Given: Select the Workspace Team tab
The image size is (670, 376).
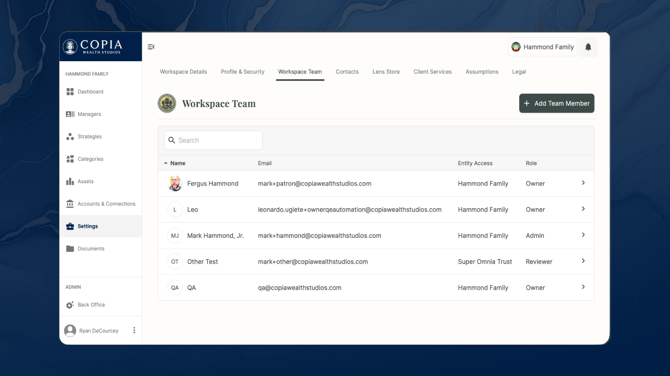Looking at the screenshot, I should [x=300, y=72].
